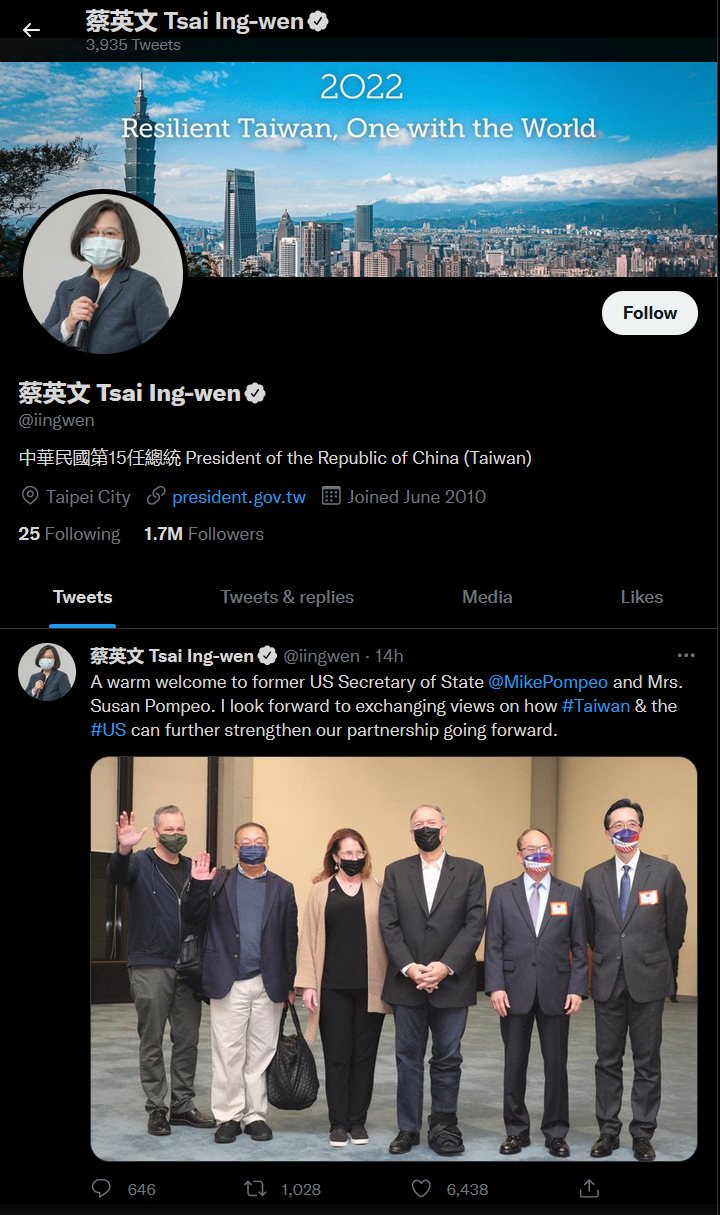Share the tweet via the share icon
Screen dimensions: 720x1215
[589, 1188]
